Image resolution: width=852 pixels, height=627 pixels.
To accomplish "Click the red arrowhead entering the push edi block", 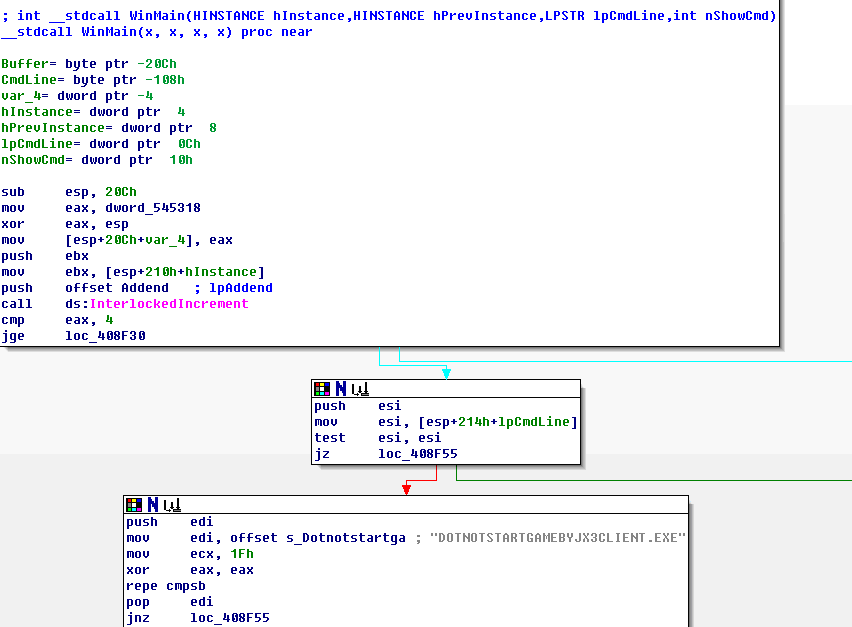I will pos(406,488).
